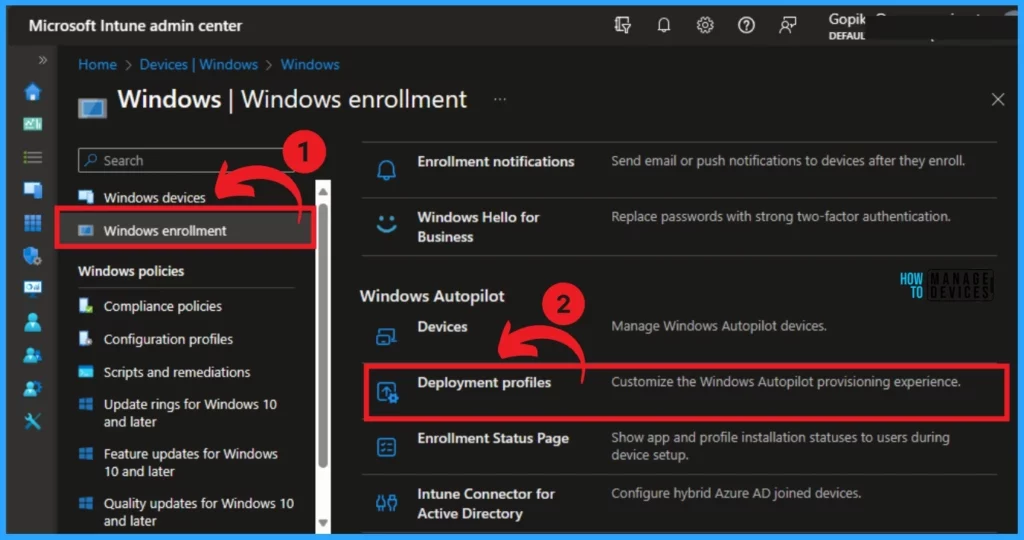Click Windows policies section heading
The width and height of the screenshot is (1024, 540).
131,271
